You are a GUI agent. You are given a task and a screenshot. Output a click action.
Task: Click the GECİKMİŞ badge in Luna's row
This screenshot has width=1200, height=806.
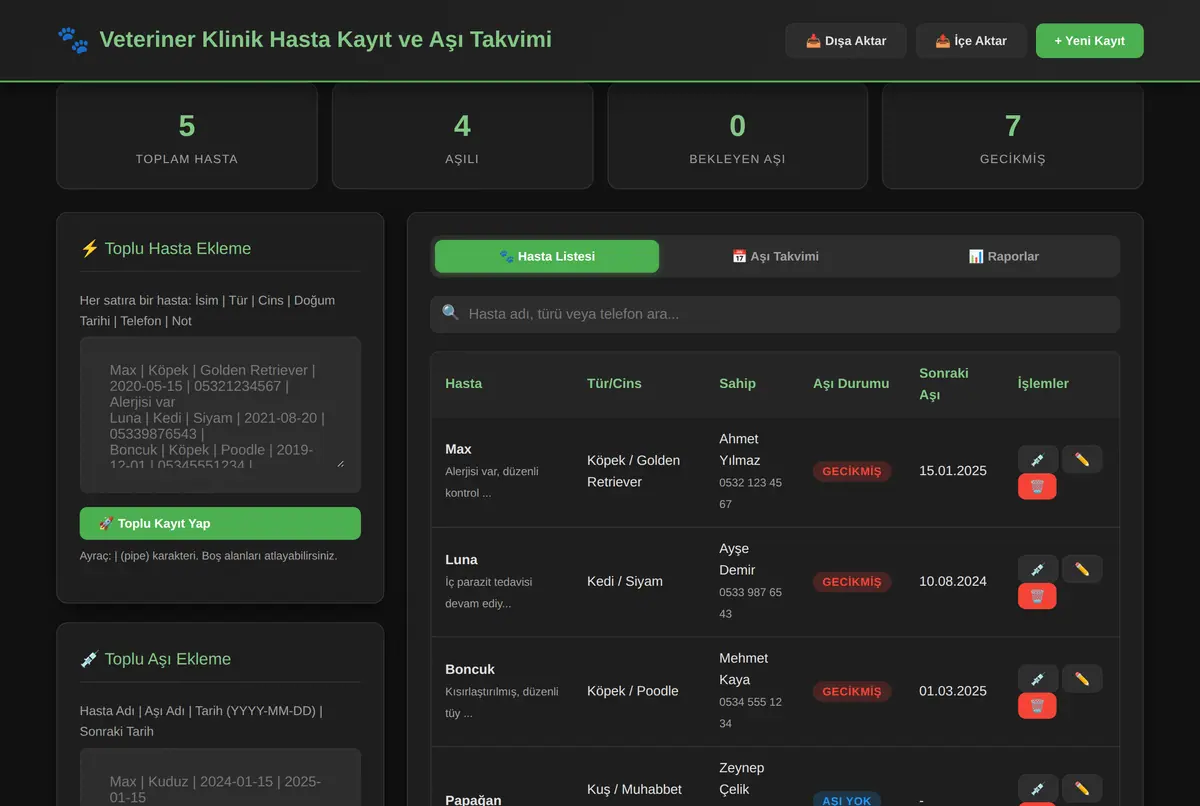point(852,581)
